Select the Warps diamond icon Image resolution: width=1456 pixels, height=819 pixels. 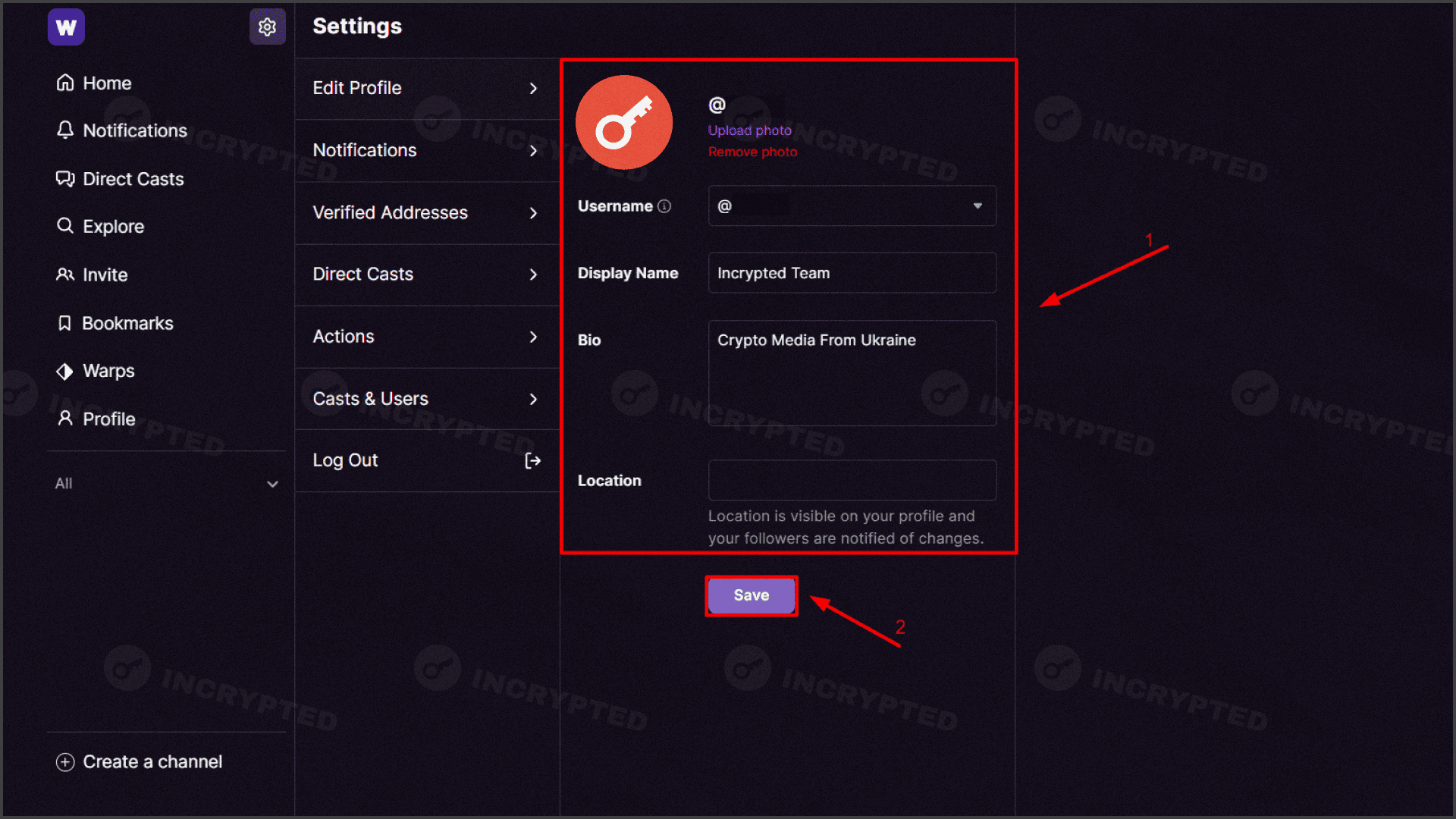tap(64, 371)
